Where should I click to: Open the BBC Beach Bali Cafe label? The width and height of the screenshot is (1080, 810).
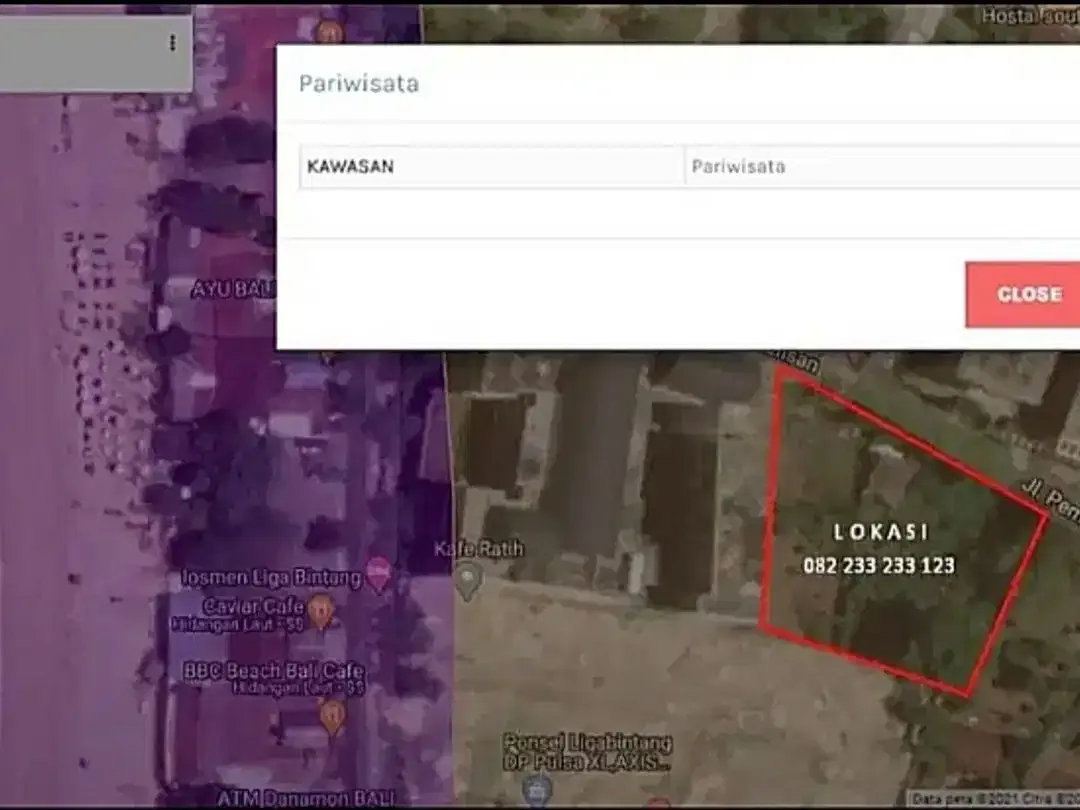click(x=274, y=670)
